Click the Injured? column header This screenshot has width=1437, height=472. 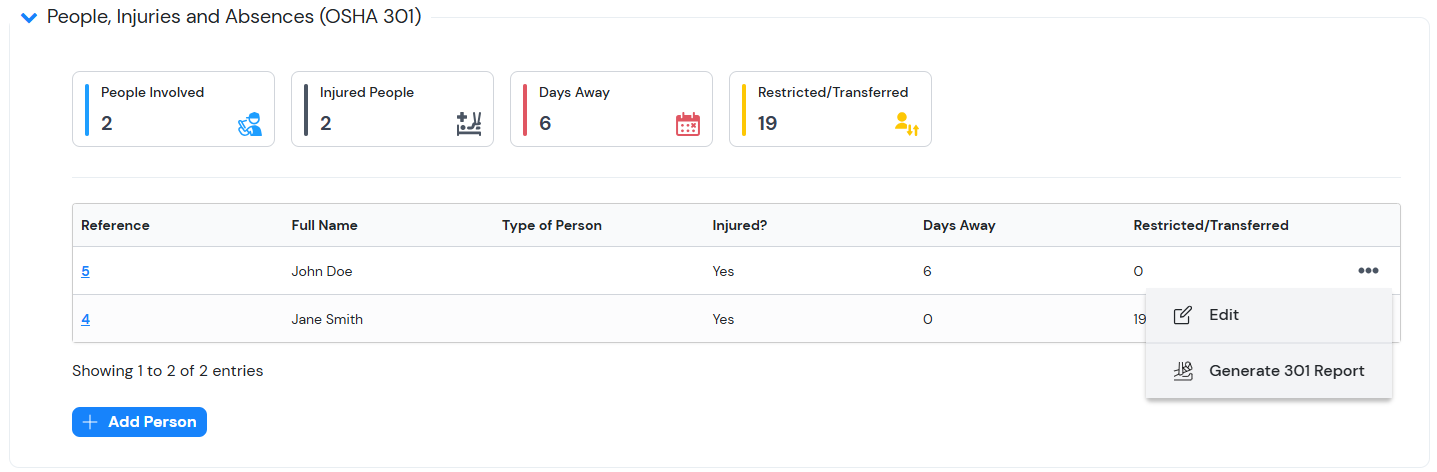click(739, 226)
